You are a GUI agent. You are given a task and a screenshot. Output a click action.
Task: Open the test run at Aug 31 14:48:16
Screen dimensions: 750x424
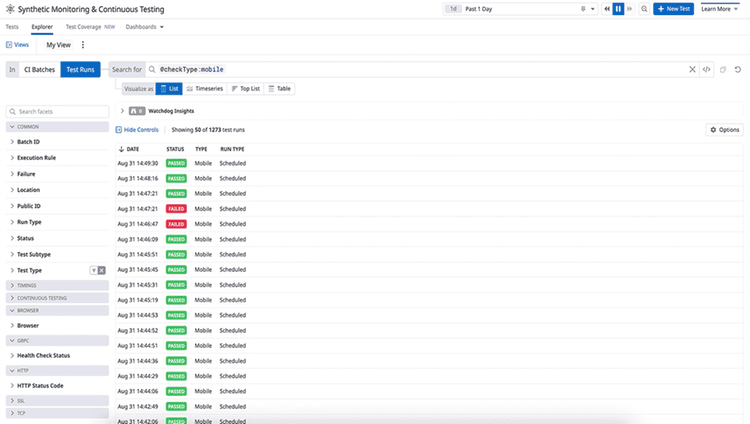coord(429,179)
